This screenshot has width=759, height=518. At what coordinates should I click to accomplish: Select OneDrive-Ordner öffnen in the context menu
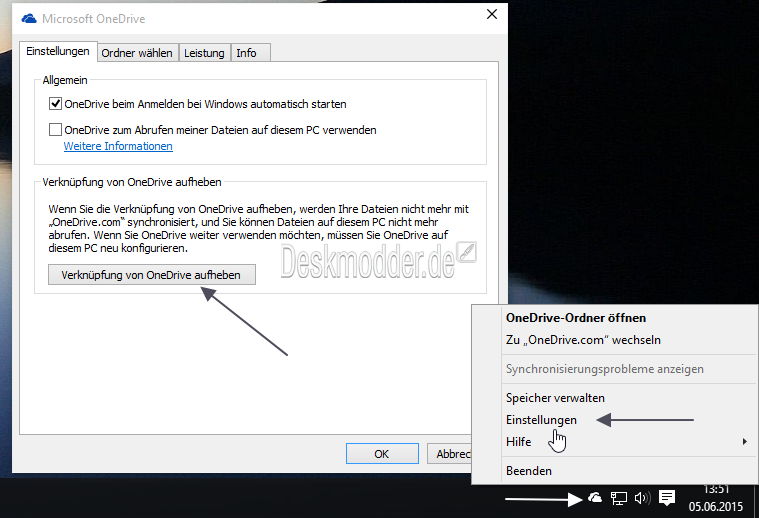(x=615, y=318)
